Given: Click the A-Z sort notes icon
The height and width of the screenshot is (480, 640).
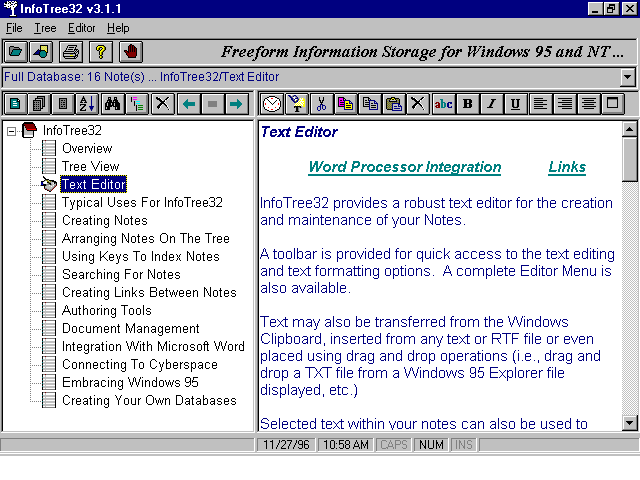Looking at the screenshot, I should 87,103.
